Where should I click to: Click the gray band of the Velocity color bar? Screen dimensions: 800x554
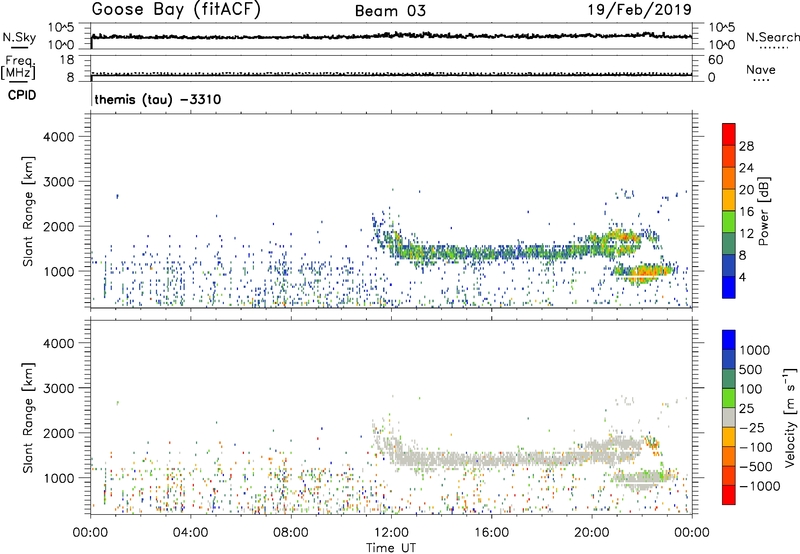click(729, 418)
